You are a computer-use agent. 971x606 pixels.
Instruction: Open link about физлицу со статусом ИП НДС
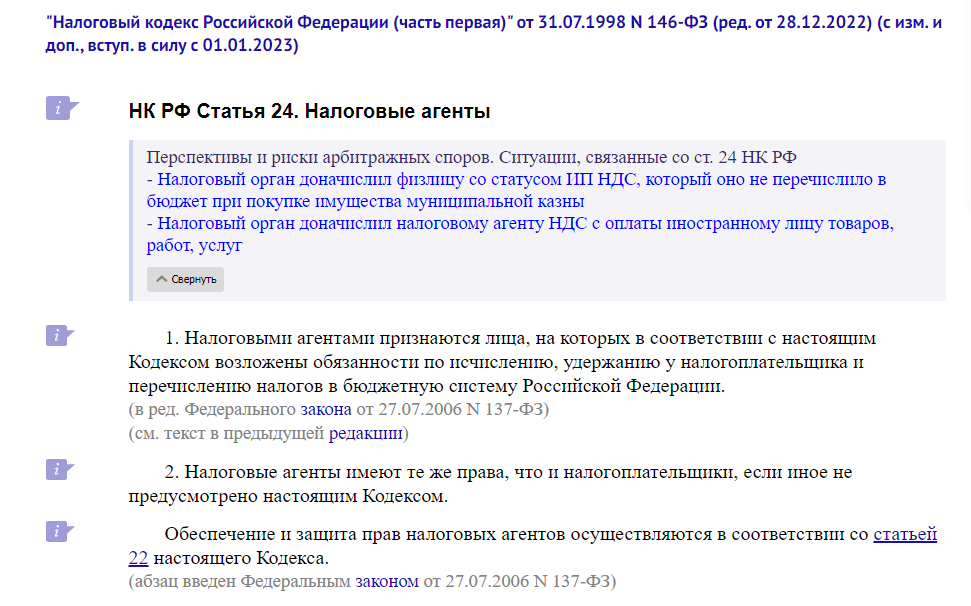(x=516, y=190)
